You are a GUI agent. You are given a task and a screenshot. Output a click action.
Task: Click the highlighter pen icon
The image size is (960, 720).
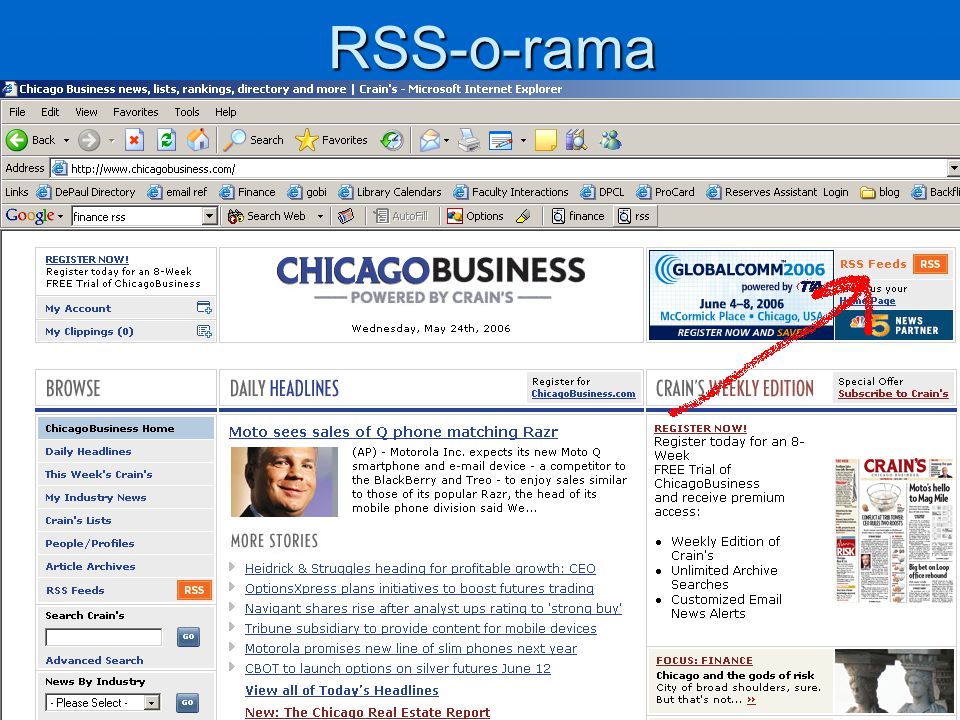pyautogui.click(x=523, y=216)
